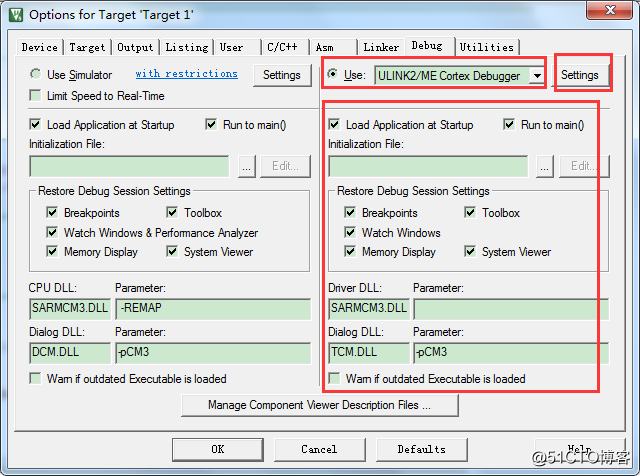The width and height of the screenshot is (640, 476).
Task: Click the empty Driver DLL Parameter field
Action: [511, 309]
